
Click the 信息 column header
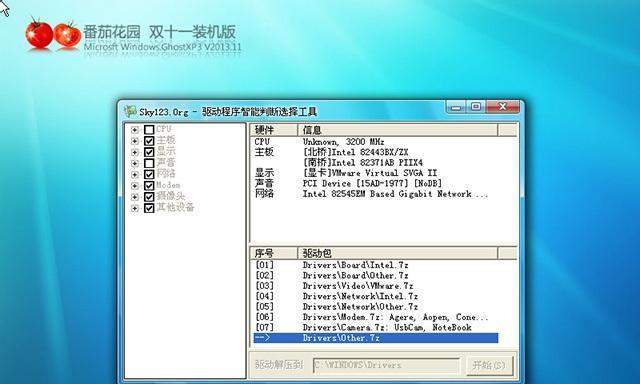398,130
